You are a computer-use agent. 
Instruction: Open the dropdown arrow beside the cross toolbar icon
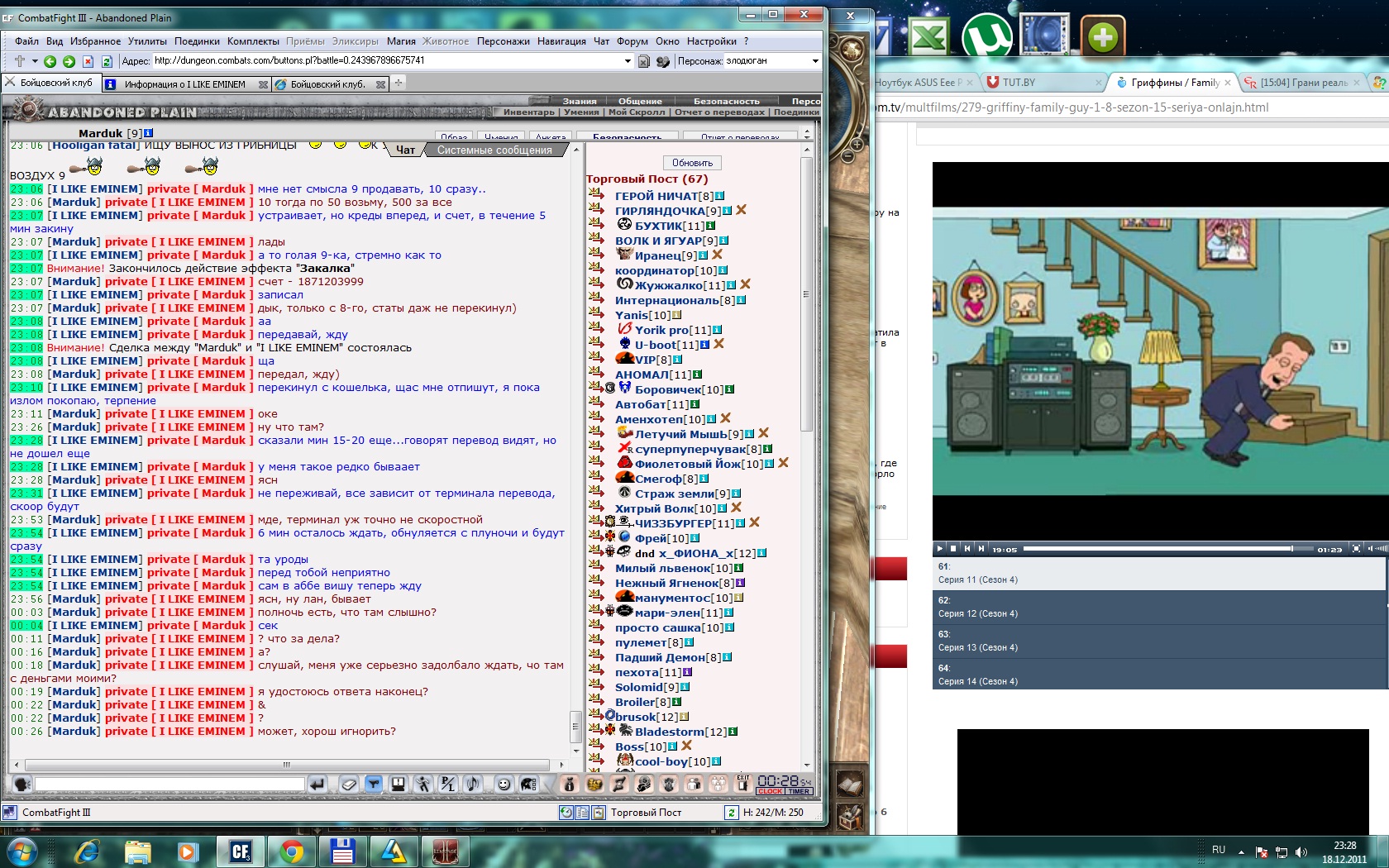(35, 61)
